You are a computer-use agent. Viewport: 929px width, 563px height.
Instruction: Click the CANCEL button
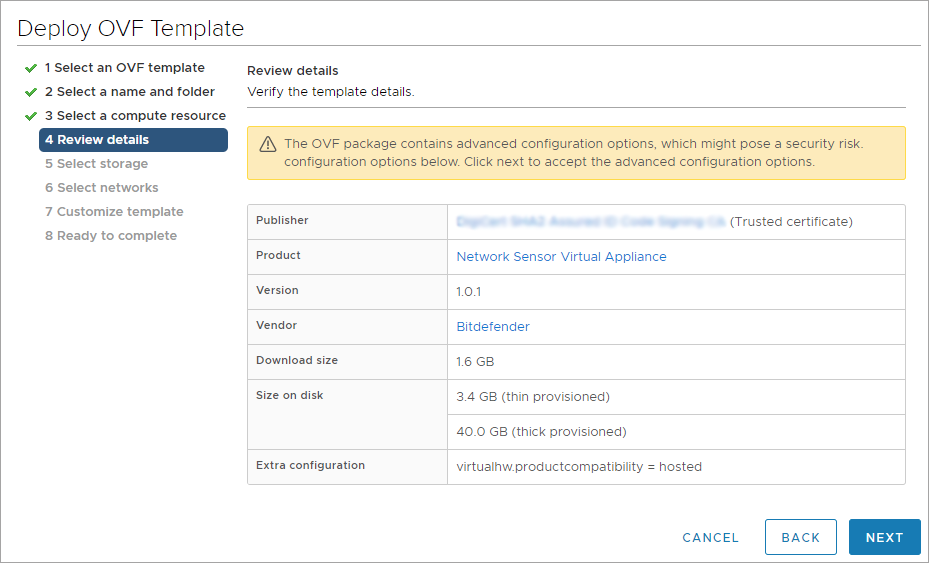pos(710,538)
